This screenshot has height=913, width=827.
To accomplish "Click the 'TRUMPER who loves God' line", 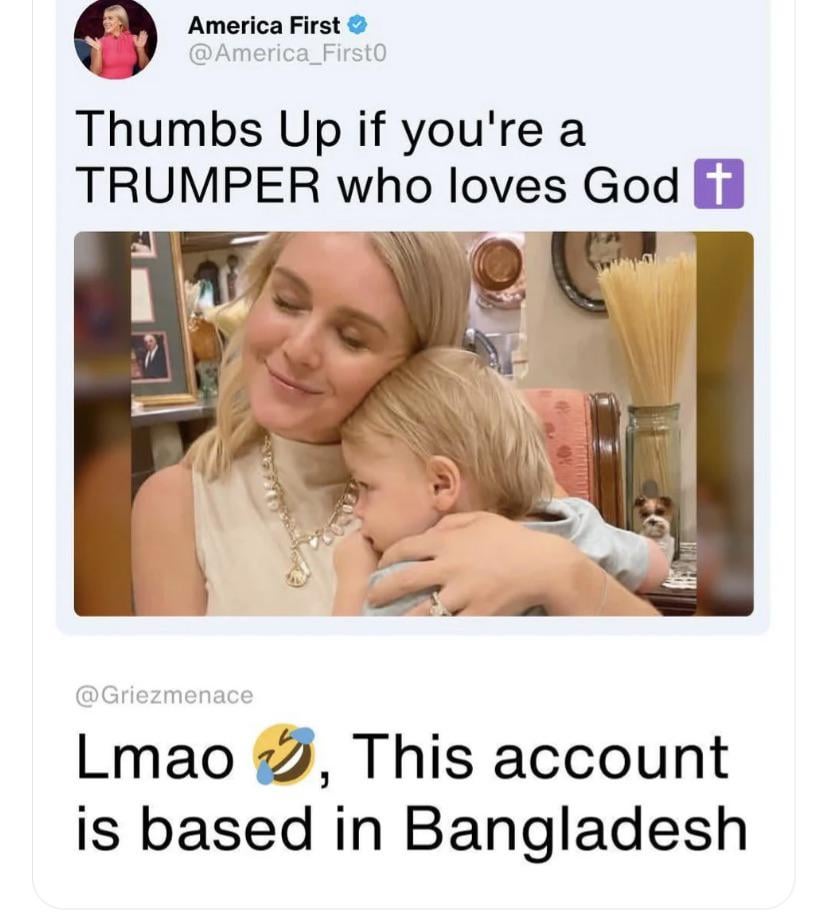I will coord(377,186).
